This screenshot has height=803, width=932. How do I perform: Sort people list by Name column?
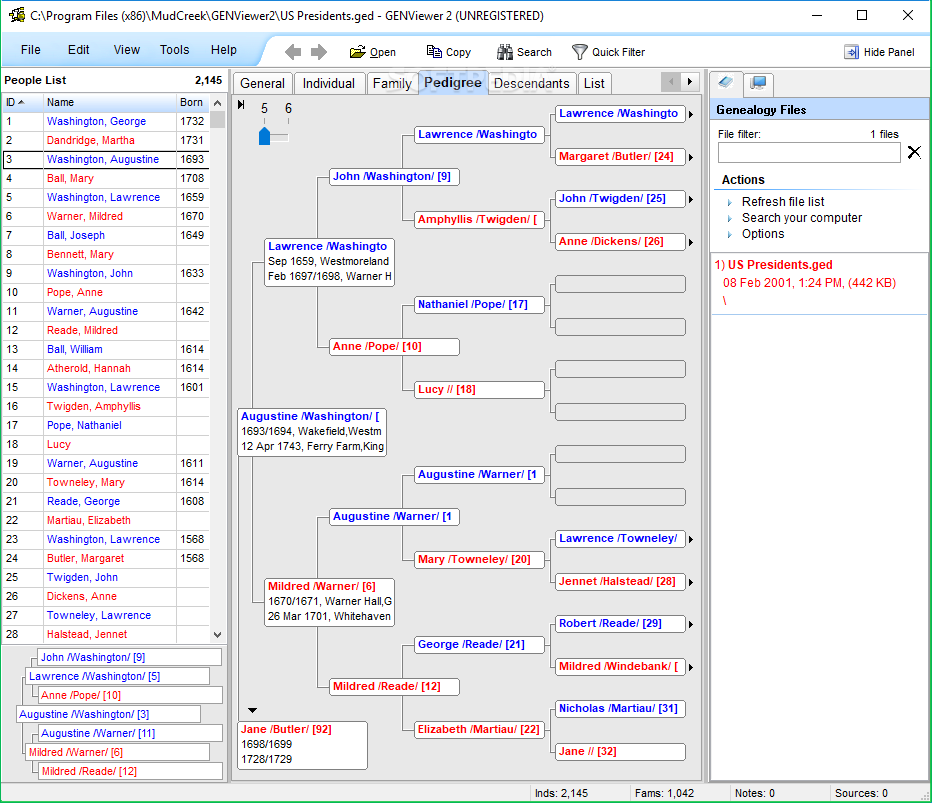110,102
